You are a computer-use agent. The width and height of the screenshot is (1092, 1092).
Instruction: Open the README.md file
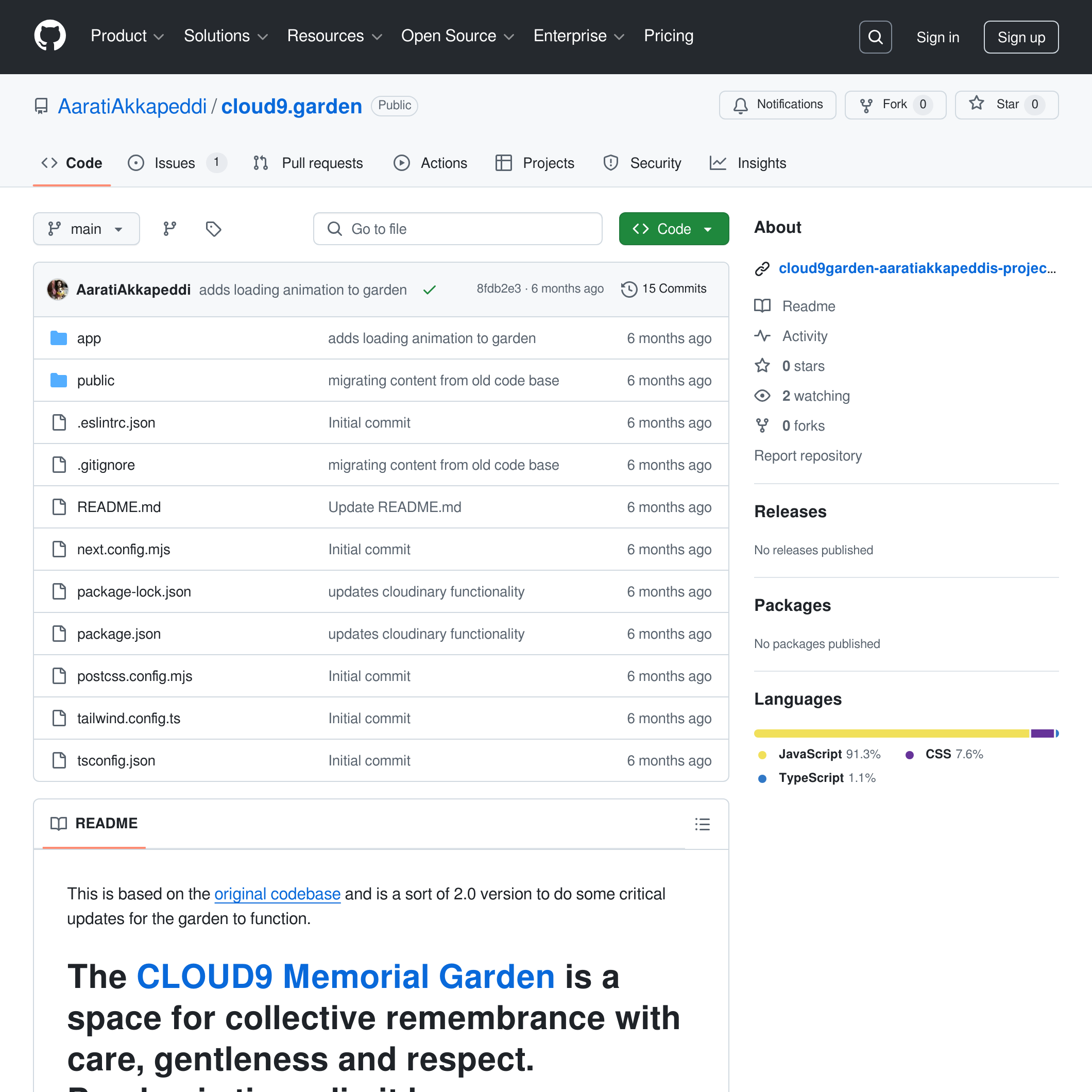118,507
